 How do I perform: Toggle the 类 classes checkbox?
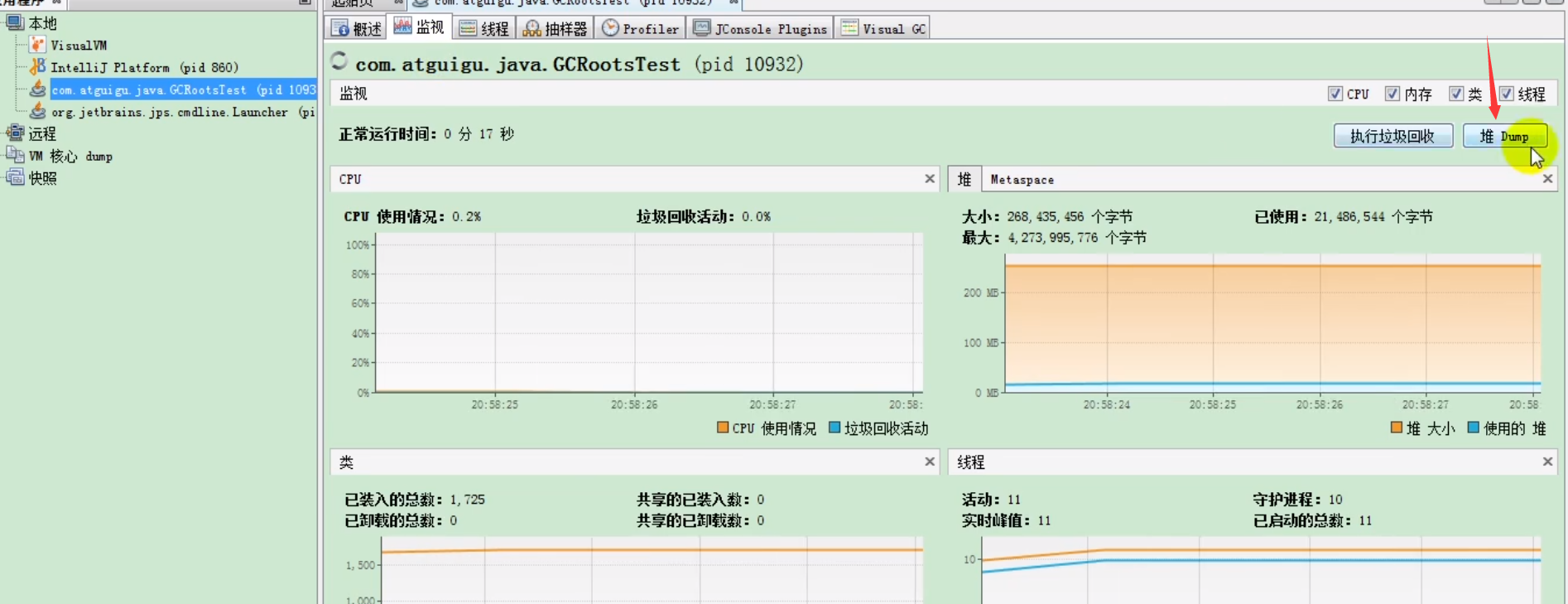tap(1455, 94)
